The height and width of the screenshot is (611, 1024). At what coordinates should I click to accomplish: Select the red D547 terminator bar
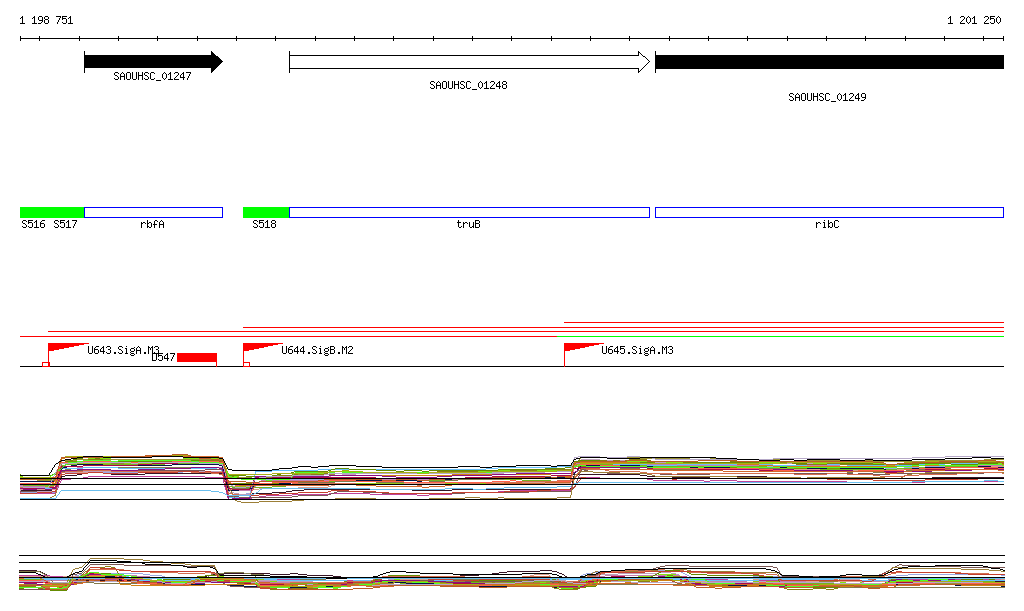click(x=197, y=358)
